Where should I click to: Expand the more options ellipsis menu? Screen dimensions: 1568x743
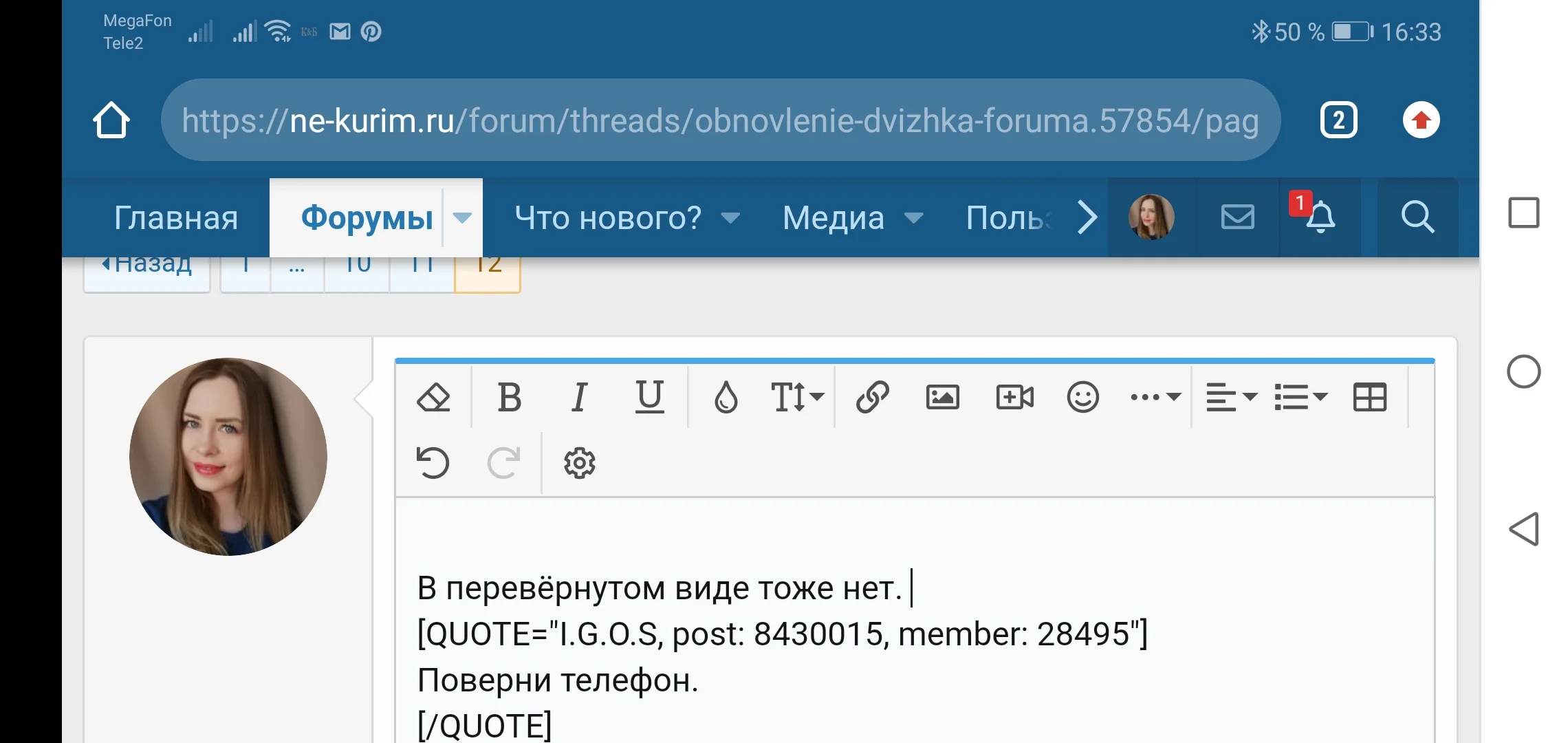pos(1155,397)
